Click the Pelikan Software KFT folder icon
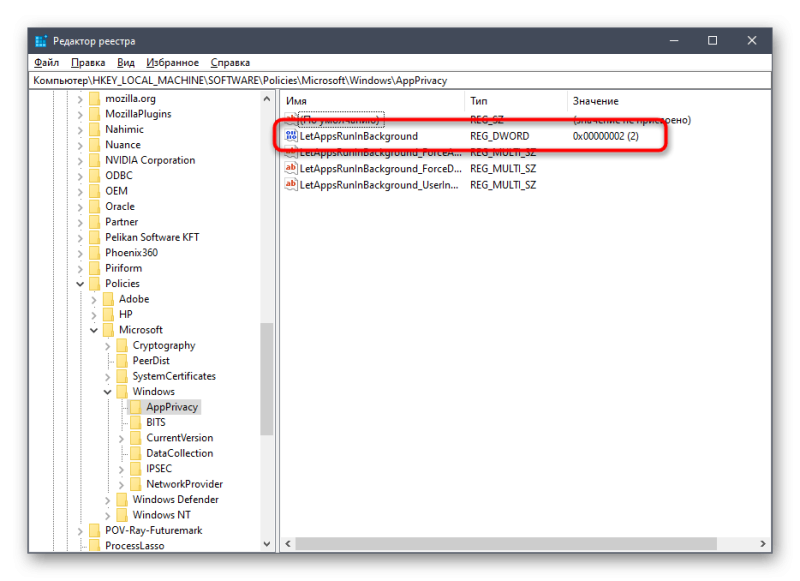The width and height of the screenshot is (800, 581). click(x=94, y=237)
